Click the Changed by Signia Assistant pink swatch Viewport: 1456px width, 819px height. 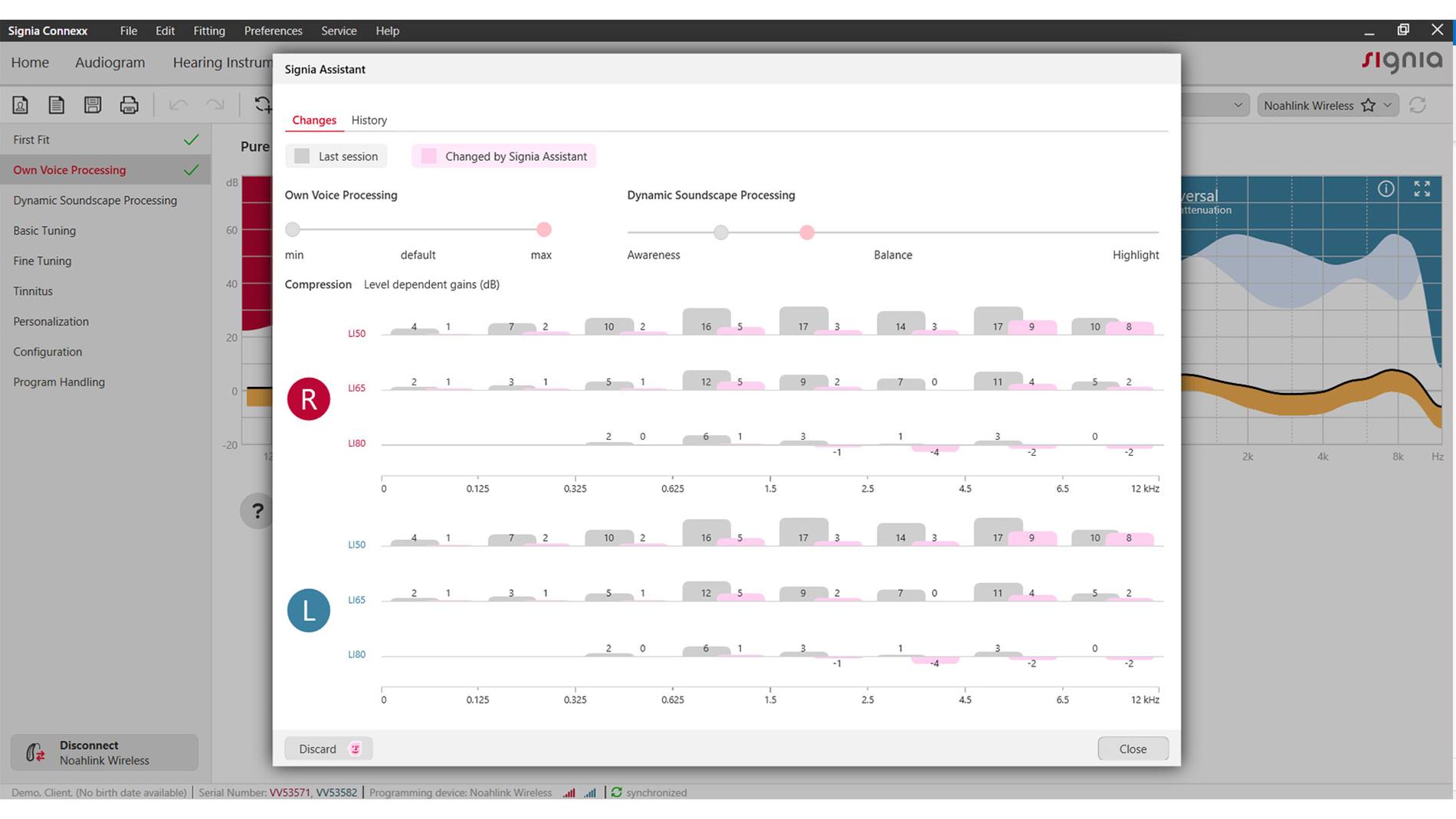428,156
